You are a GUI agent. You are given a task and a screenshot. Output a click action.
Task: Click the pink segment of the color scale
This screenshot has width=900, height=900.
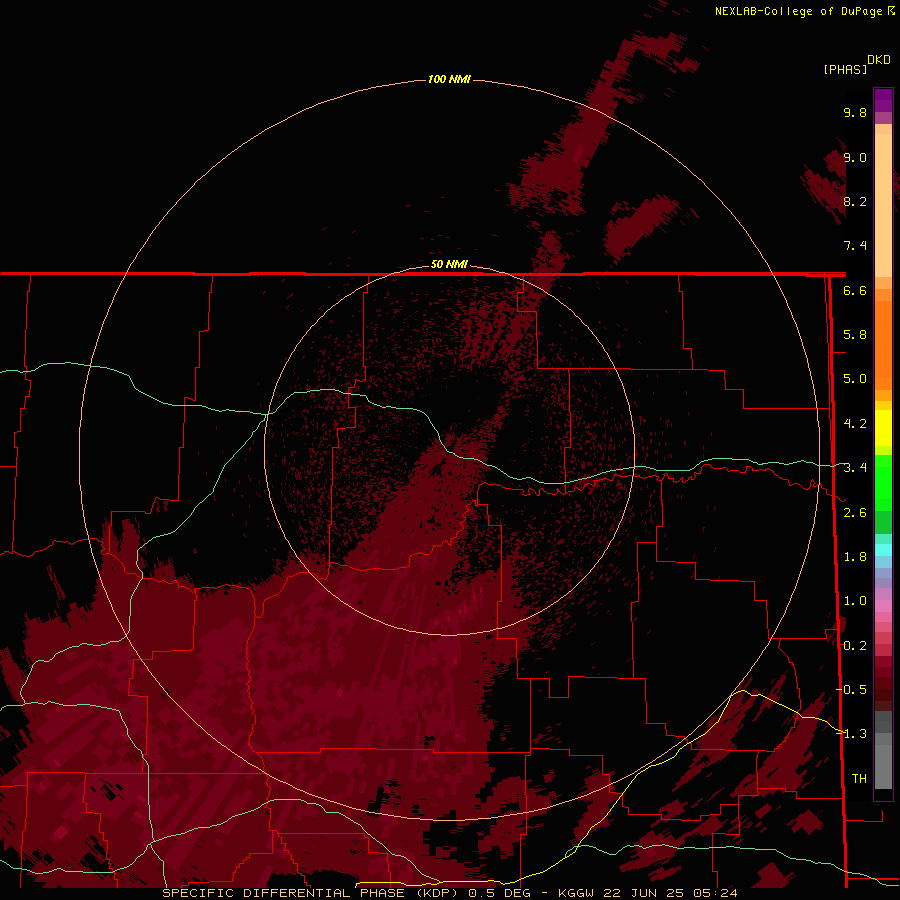[883, 606]
